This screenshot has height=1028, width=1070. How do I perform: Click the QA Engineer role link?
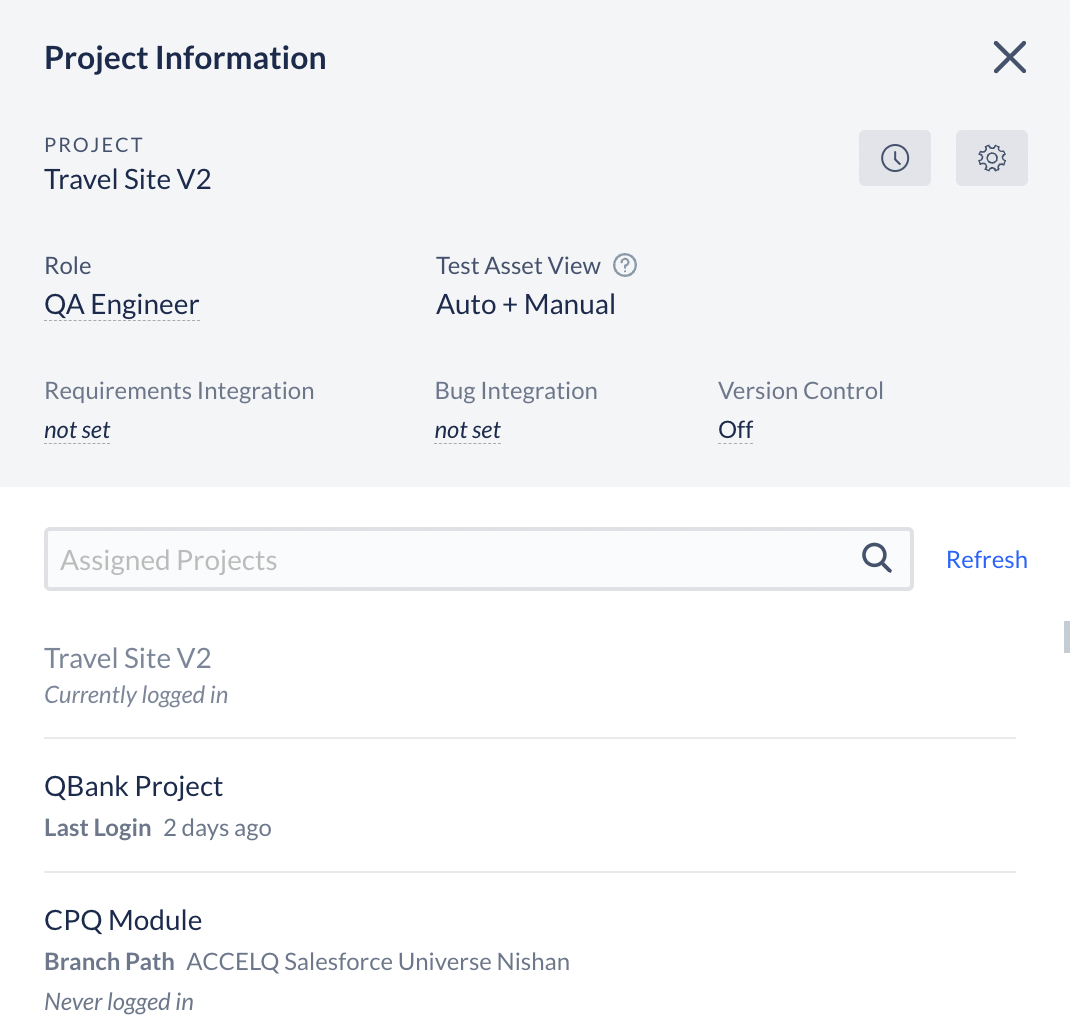pos(121,304)
